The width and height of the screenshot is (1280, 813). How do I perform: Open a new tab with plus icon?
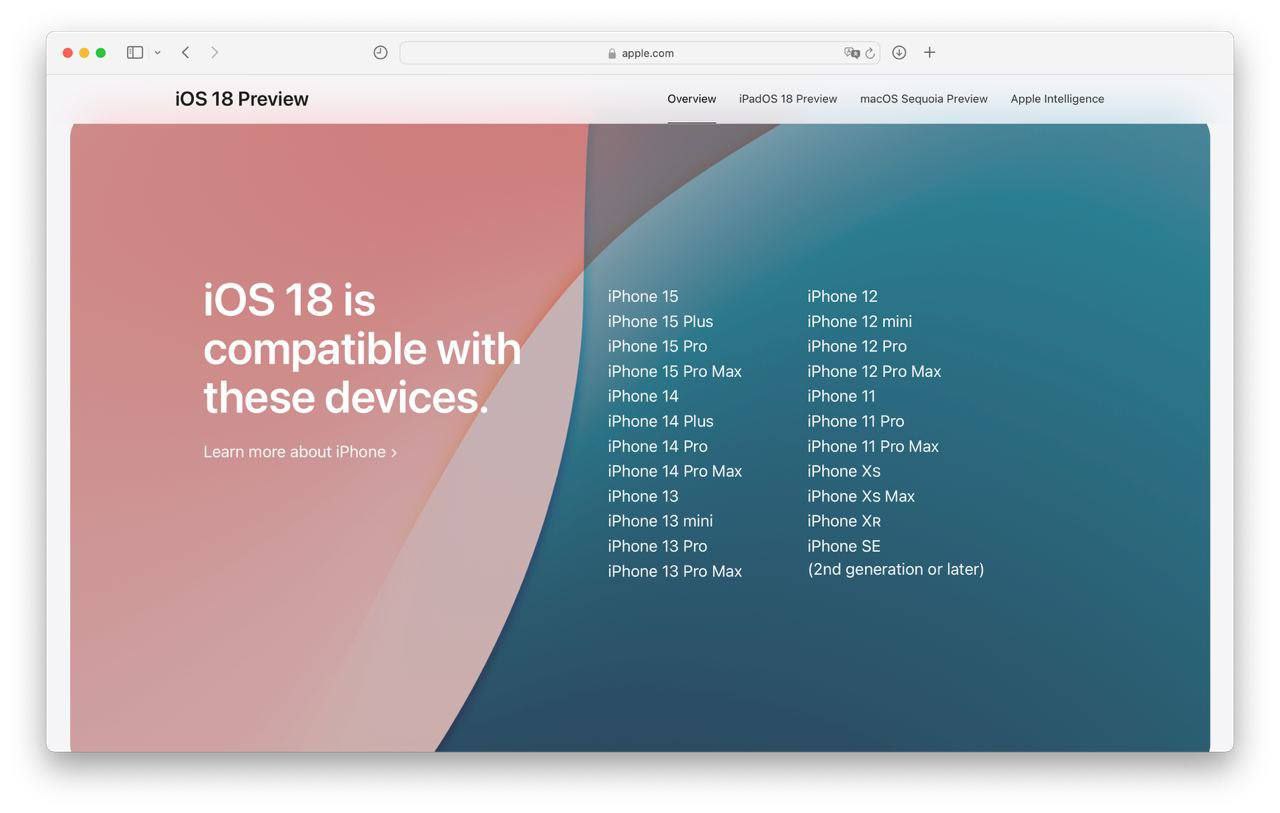tap(929, 52)
